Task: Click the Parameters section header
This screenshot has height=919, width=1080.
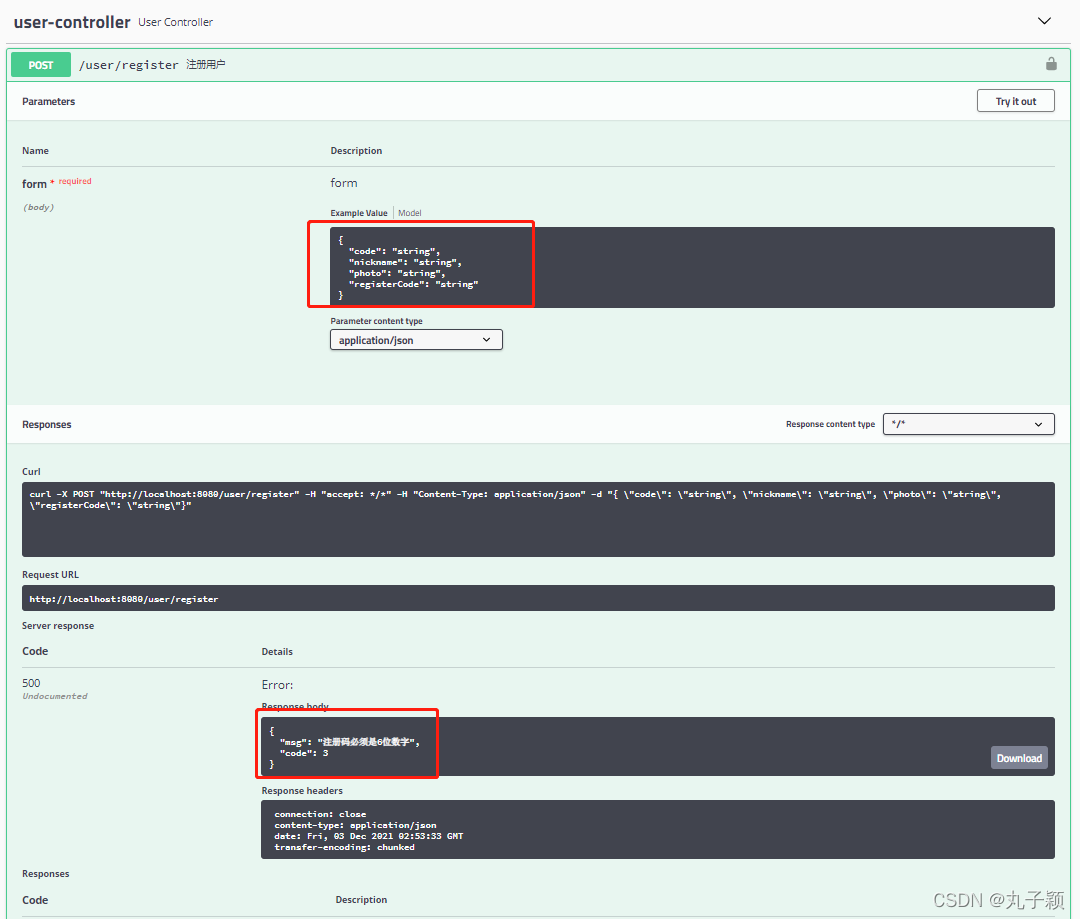Action: (x=47, y=101)
